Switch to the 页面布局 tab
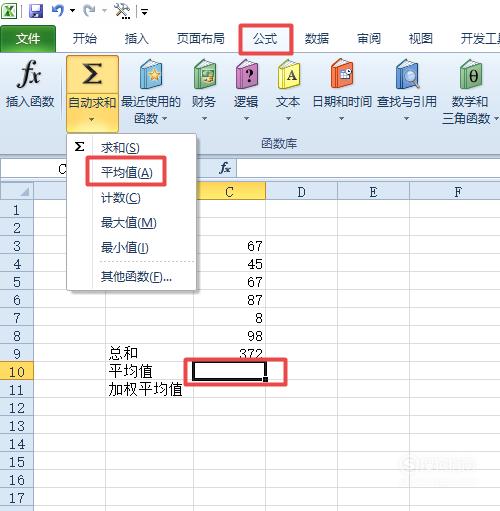 coord(201,39)
